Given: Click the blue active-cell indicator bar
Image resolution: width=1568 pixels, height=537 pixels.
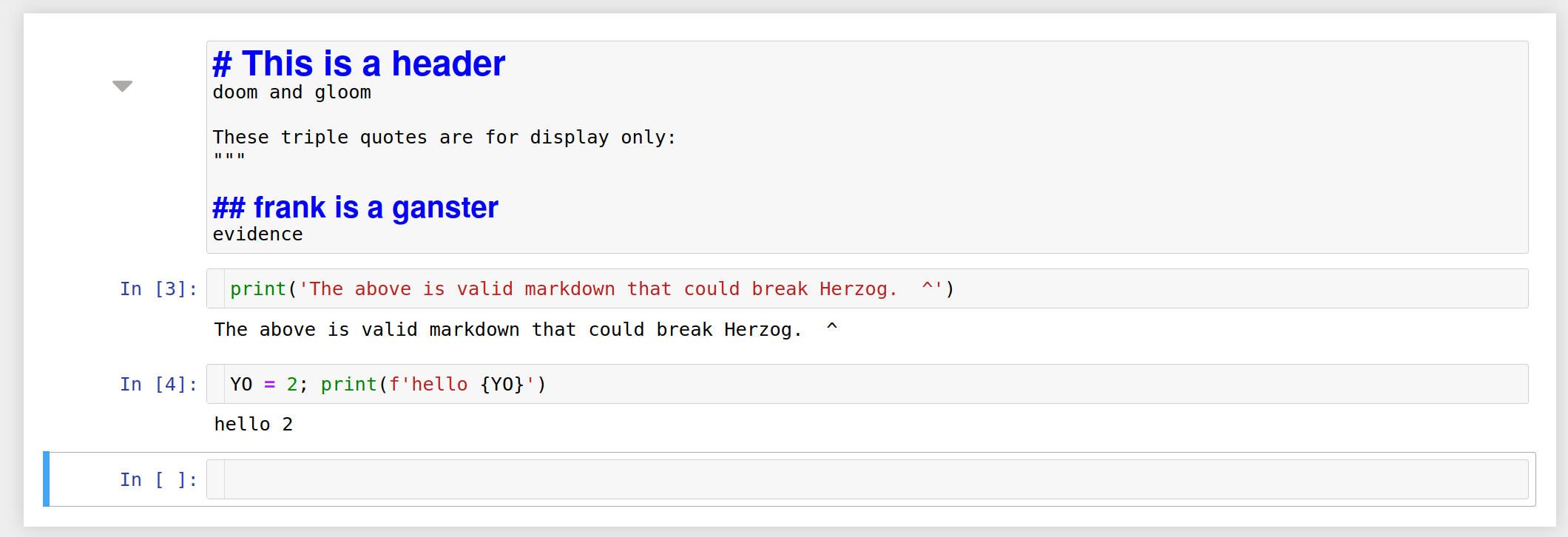Looking at the screenshot, I should [47, 479].
